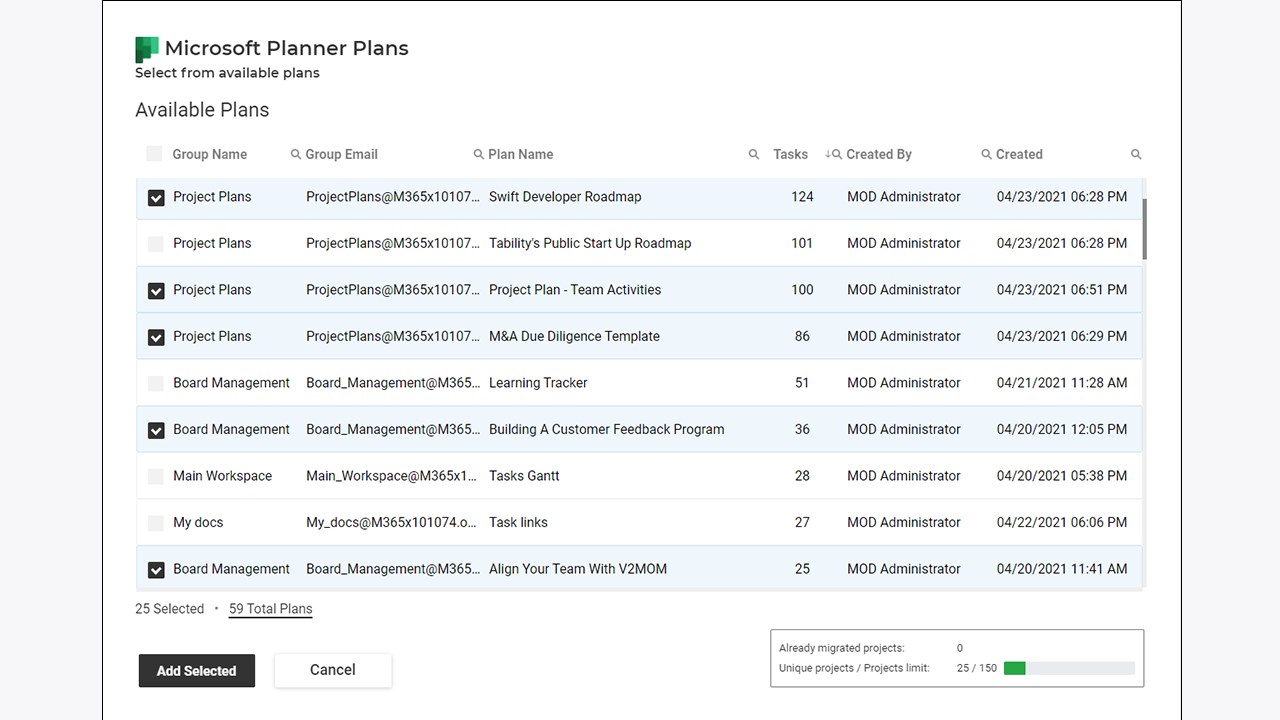Select plan name Swift Developer Roadmap
Viewport: 1280px width, 720px height.
tap(565, 197)
